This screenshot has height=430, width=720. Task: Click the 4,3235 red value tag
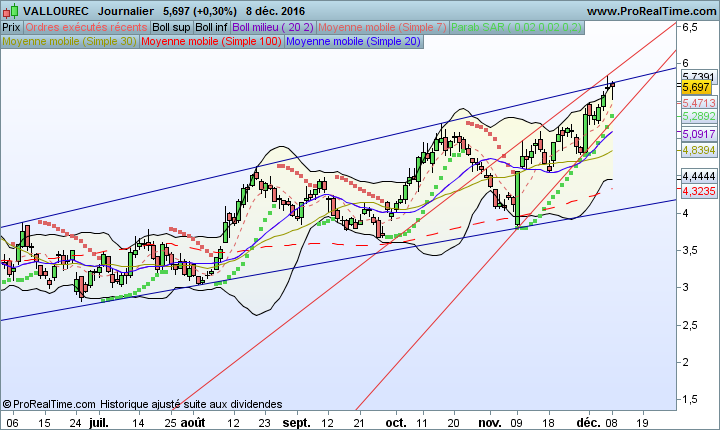click(698, 191)
